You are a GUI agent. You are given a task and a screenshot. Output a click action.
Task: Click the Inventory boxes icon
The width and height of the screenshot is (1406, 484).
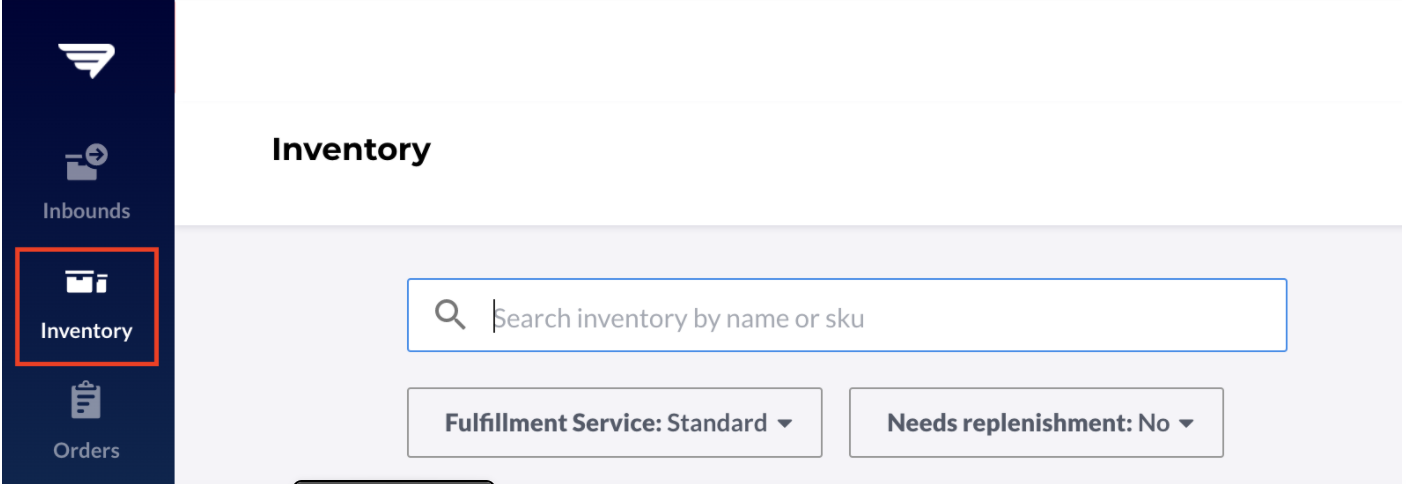pos(87,282)
